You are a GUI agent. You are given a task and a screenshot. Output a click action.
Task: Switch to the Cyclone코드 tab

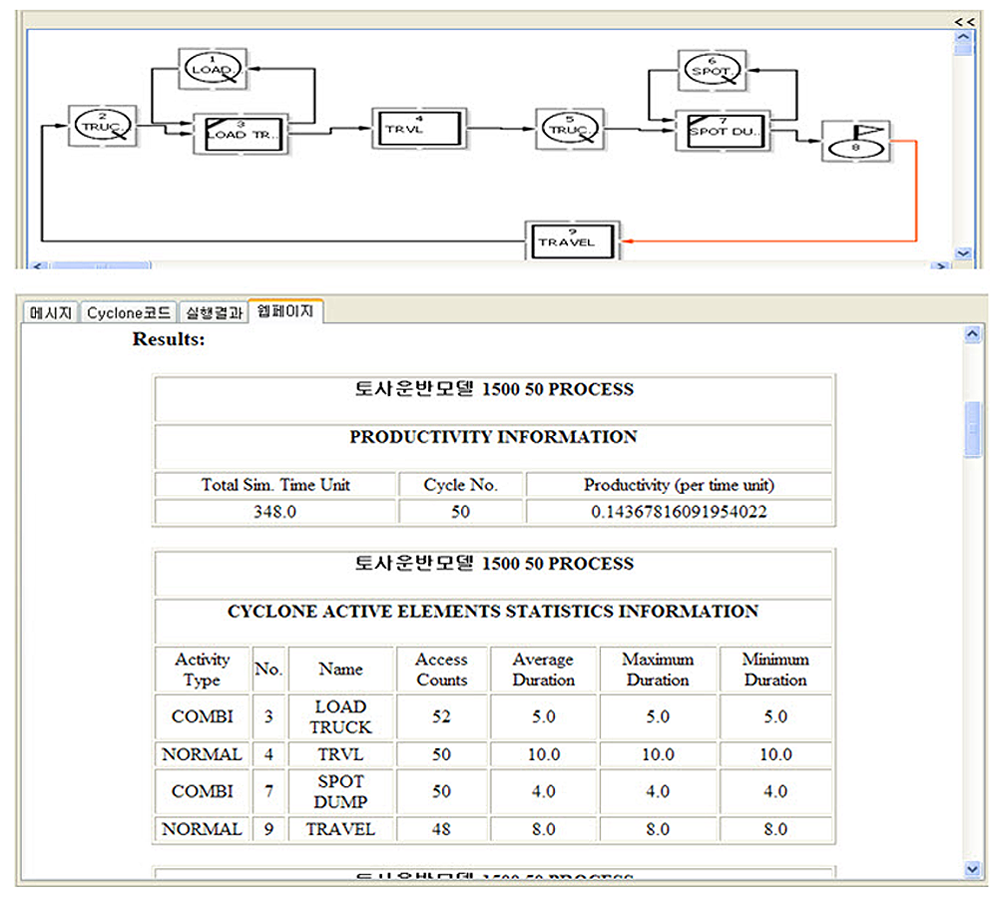tap(128, 312)
